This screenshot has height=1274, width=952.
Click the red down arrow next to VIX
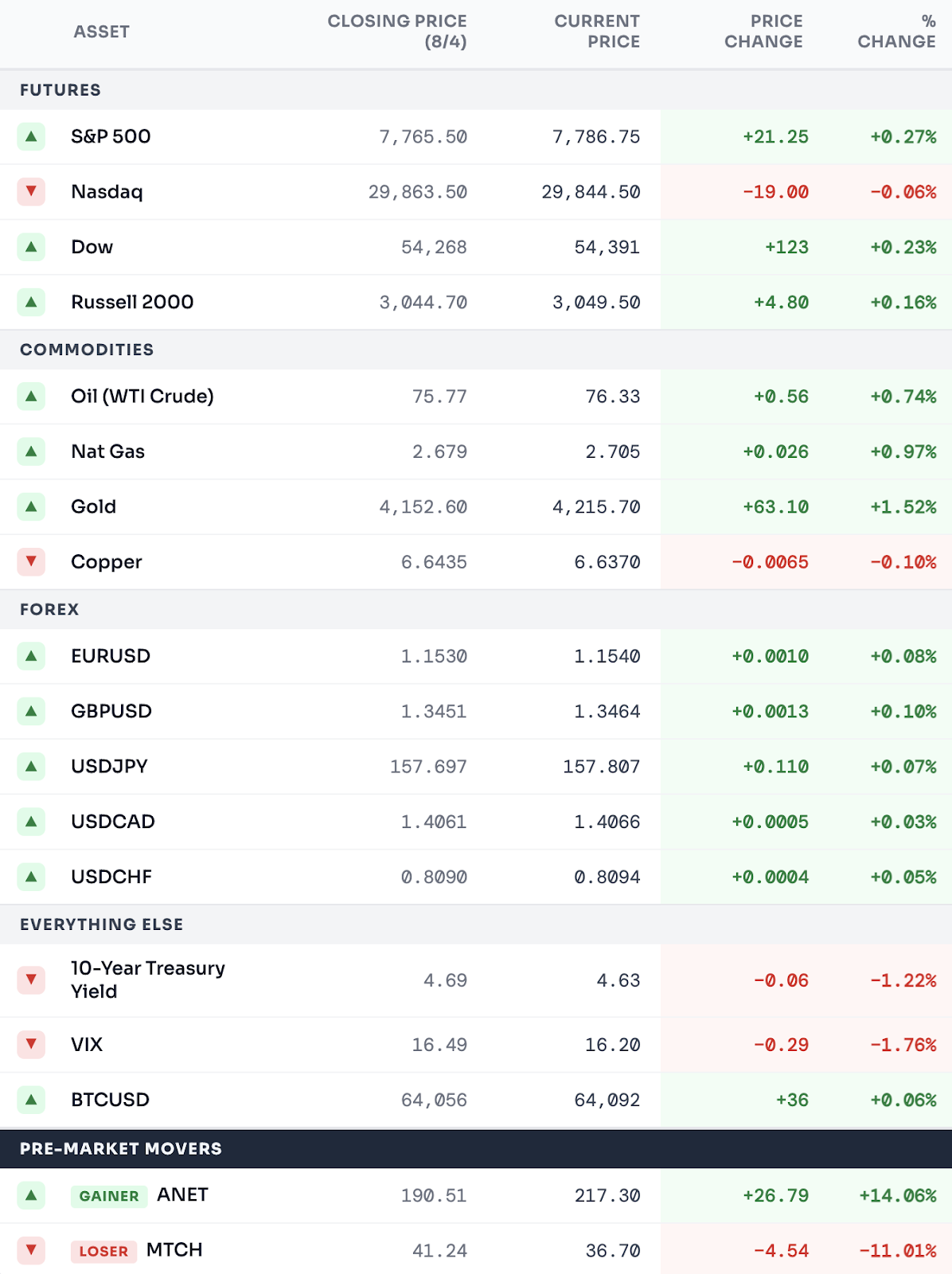coord(31,1044)
